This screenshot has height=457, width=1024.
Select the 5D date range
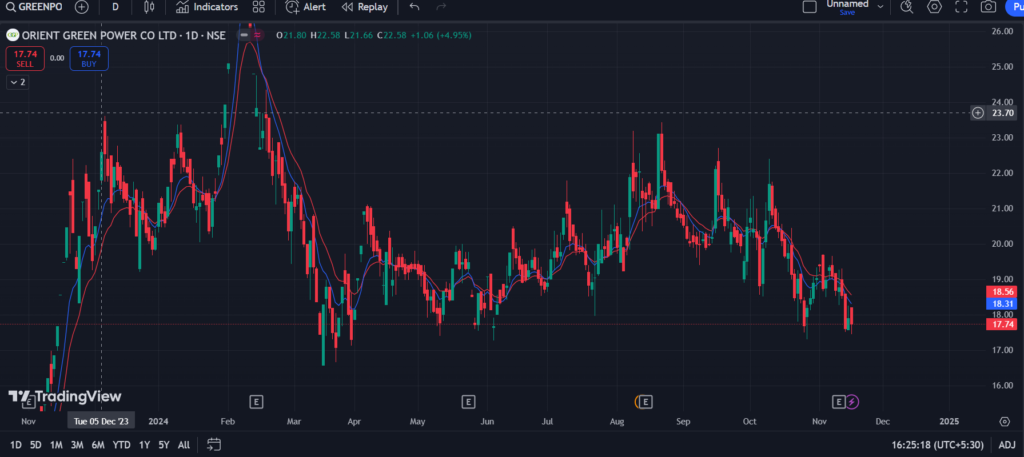(36, 445)
